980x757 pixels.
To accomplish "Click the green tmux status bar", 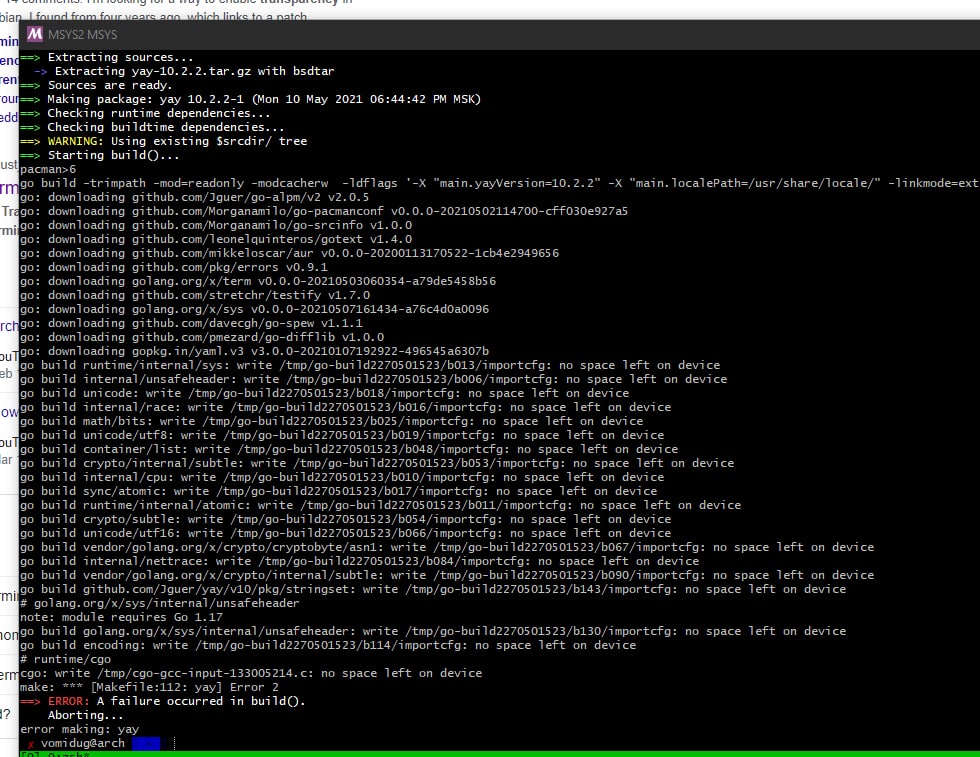I will (x=499, y=754).
